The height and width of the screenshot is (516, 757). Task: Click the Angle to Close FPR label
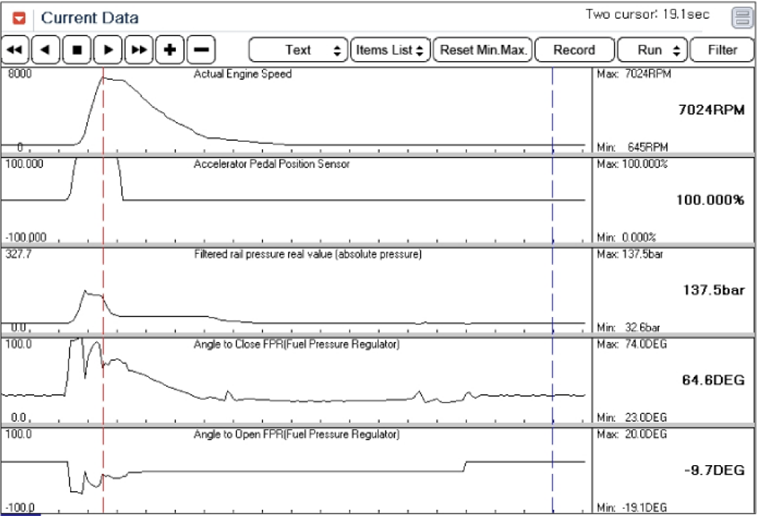click(x=296, y=345)
